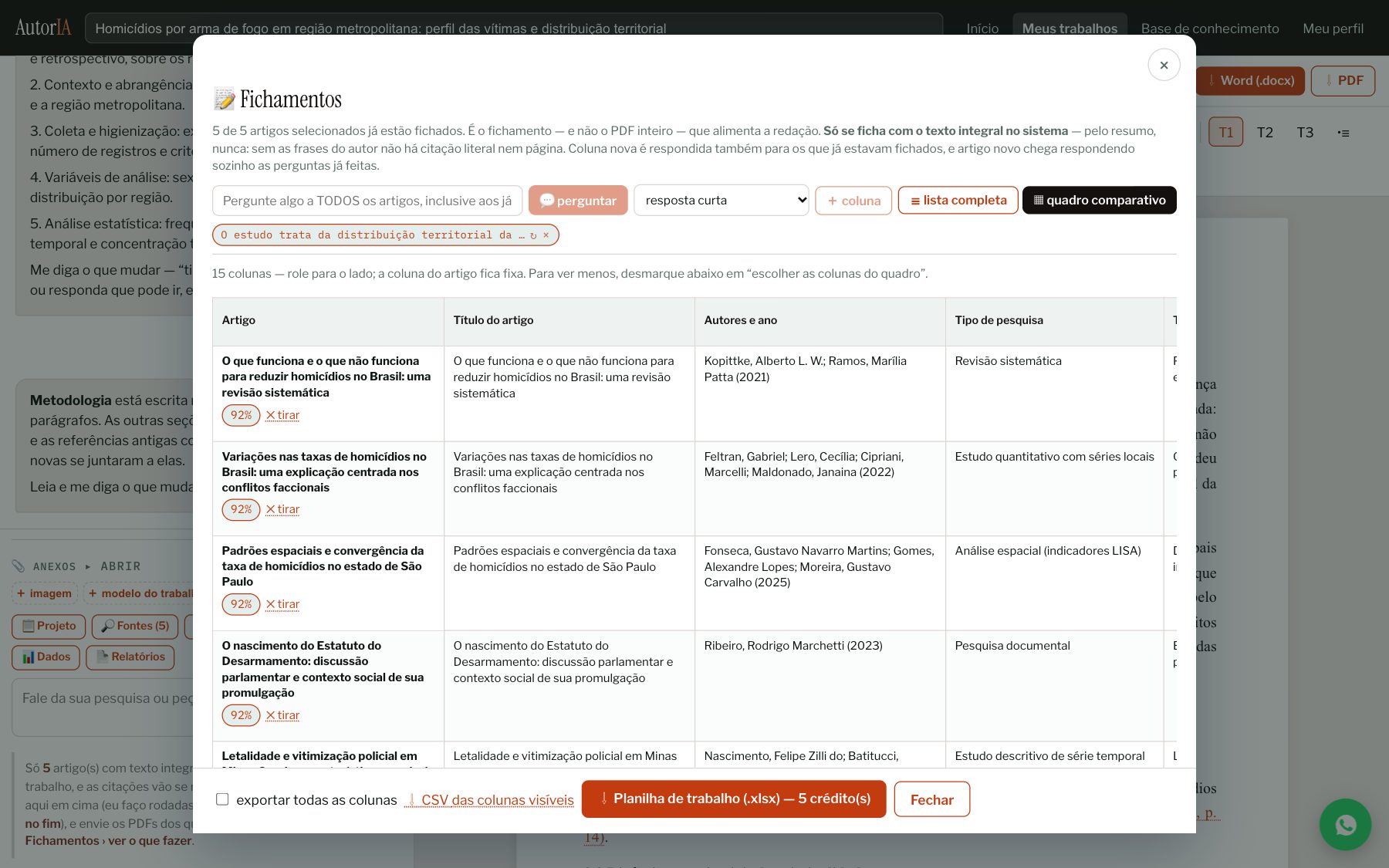Remove the 'Padrões espaciais' article via tirar

click(282, 604)
